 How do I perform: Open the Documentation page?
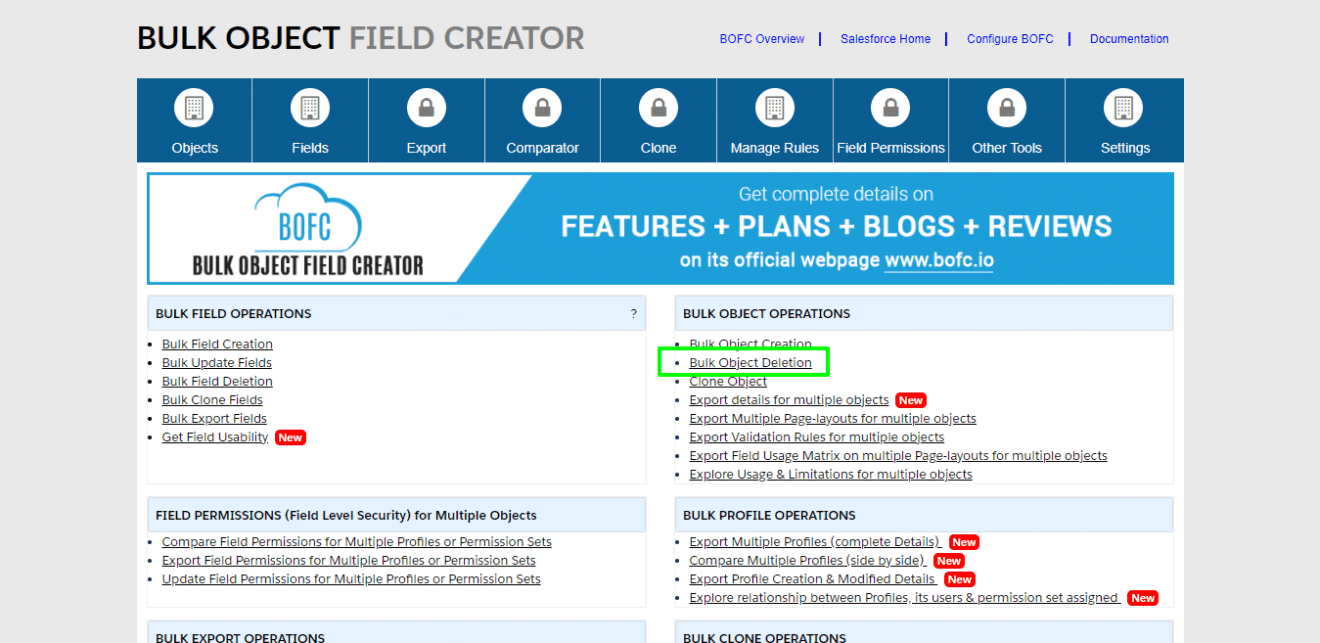pyautogui.click(x=1129, y=38)
